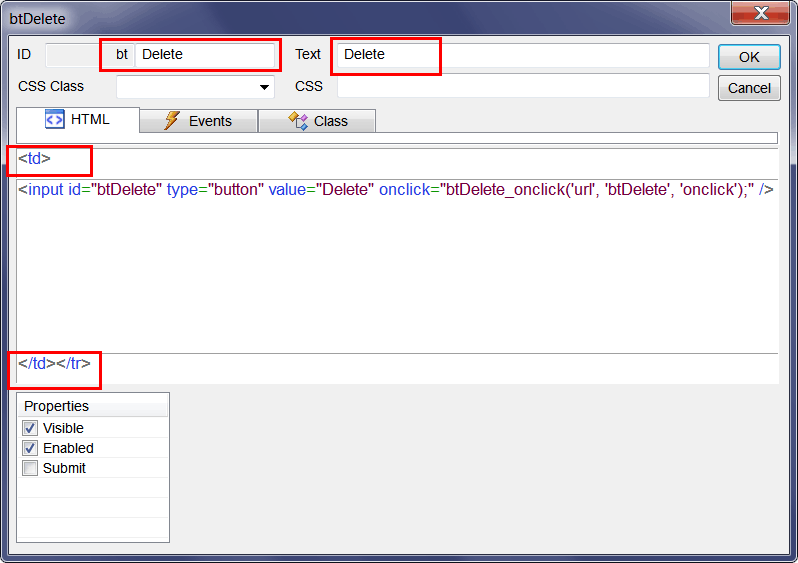Click the Visible property label
The width and height of the screenshot is (798, 563).
coord(63,428)
